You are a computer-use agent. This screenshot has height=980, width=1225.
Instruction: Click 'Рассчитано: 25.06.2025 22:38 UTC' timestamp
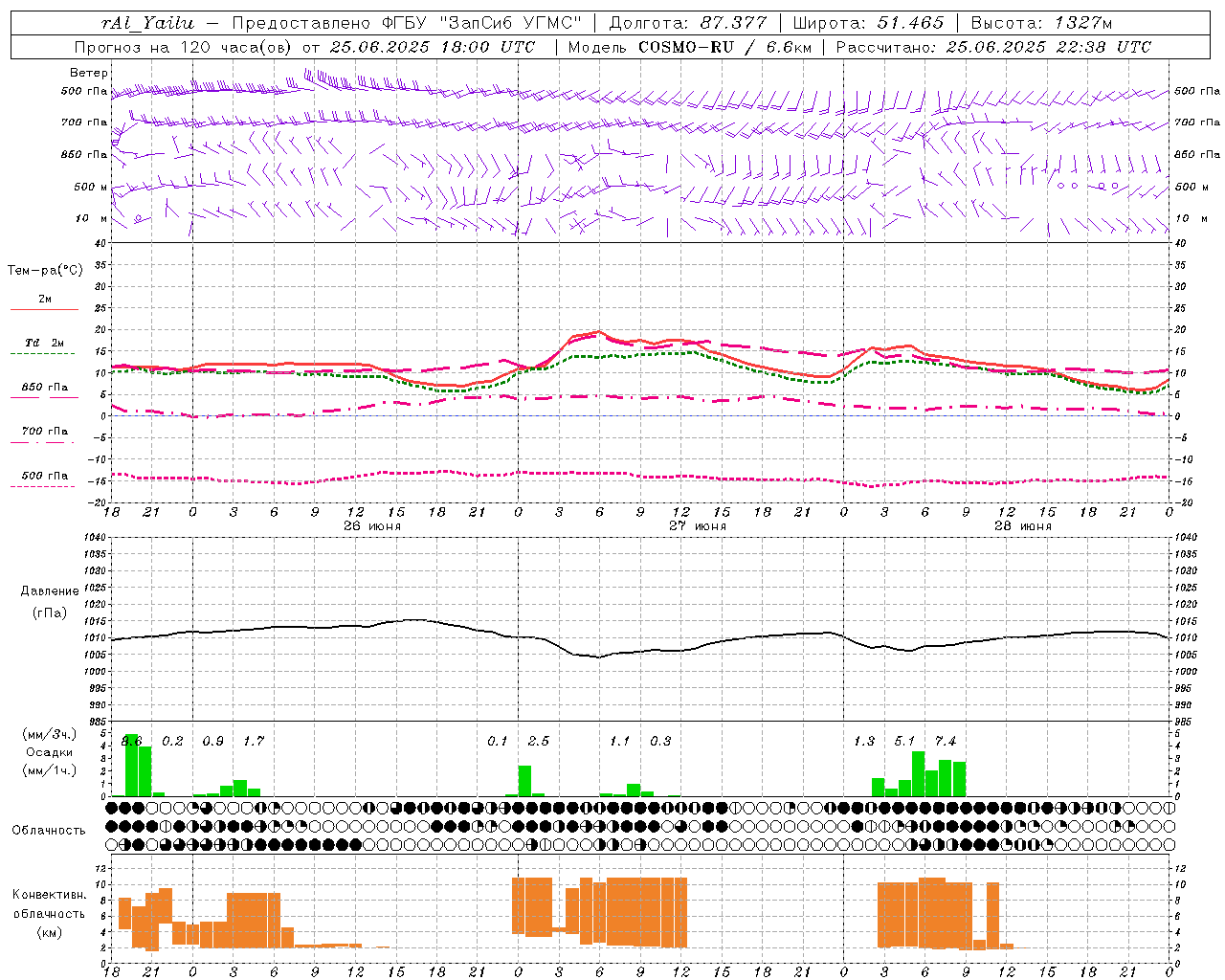tap(993, 47)
